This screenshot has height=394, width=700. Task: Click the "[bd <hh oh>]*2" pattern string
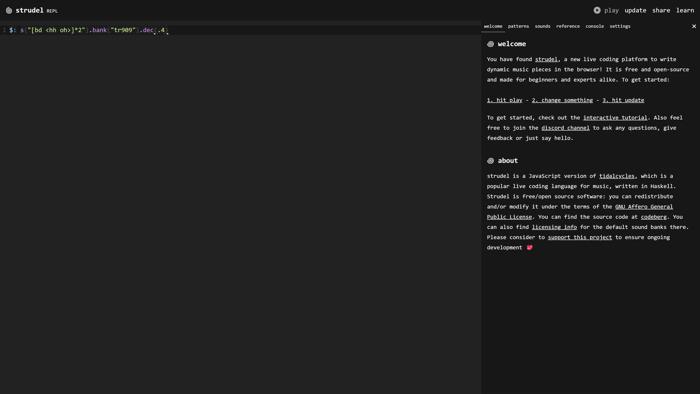tap(56, 30)
